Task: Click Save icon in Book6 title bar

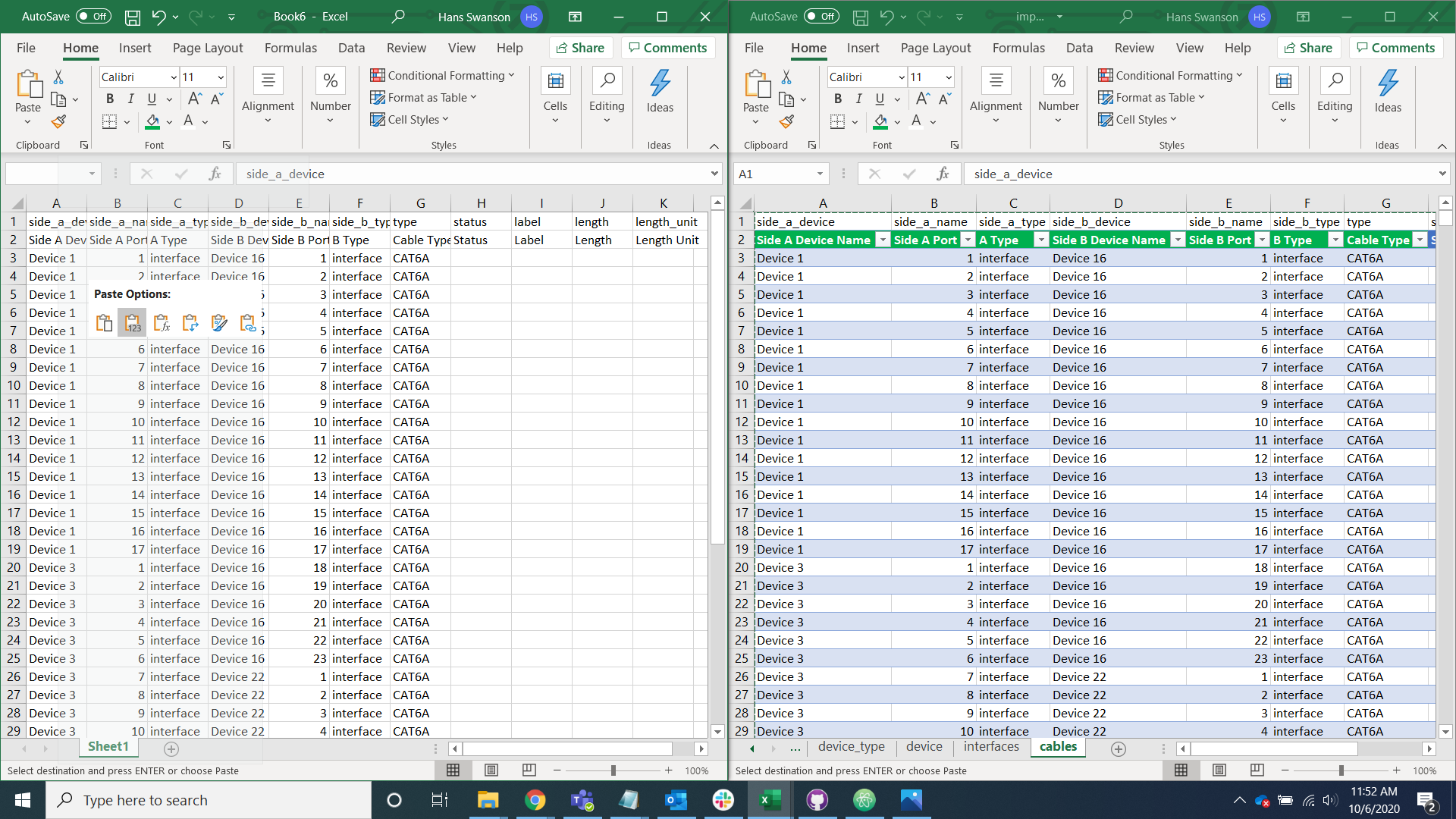Action: [133, 17]
